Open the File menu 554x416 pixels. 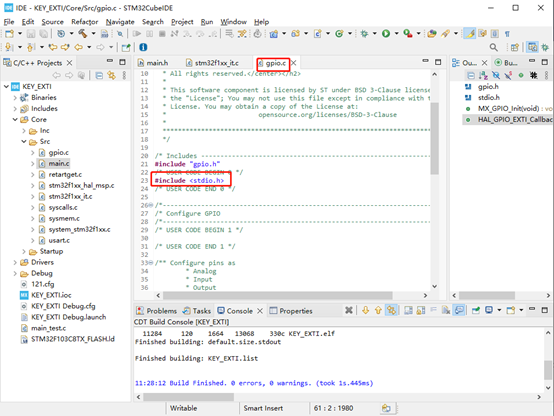[9, 22]
